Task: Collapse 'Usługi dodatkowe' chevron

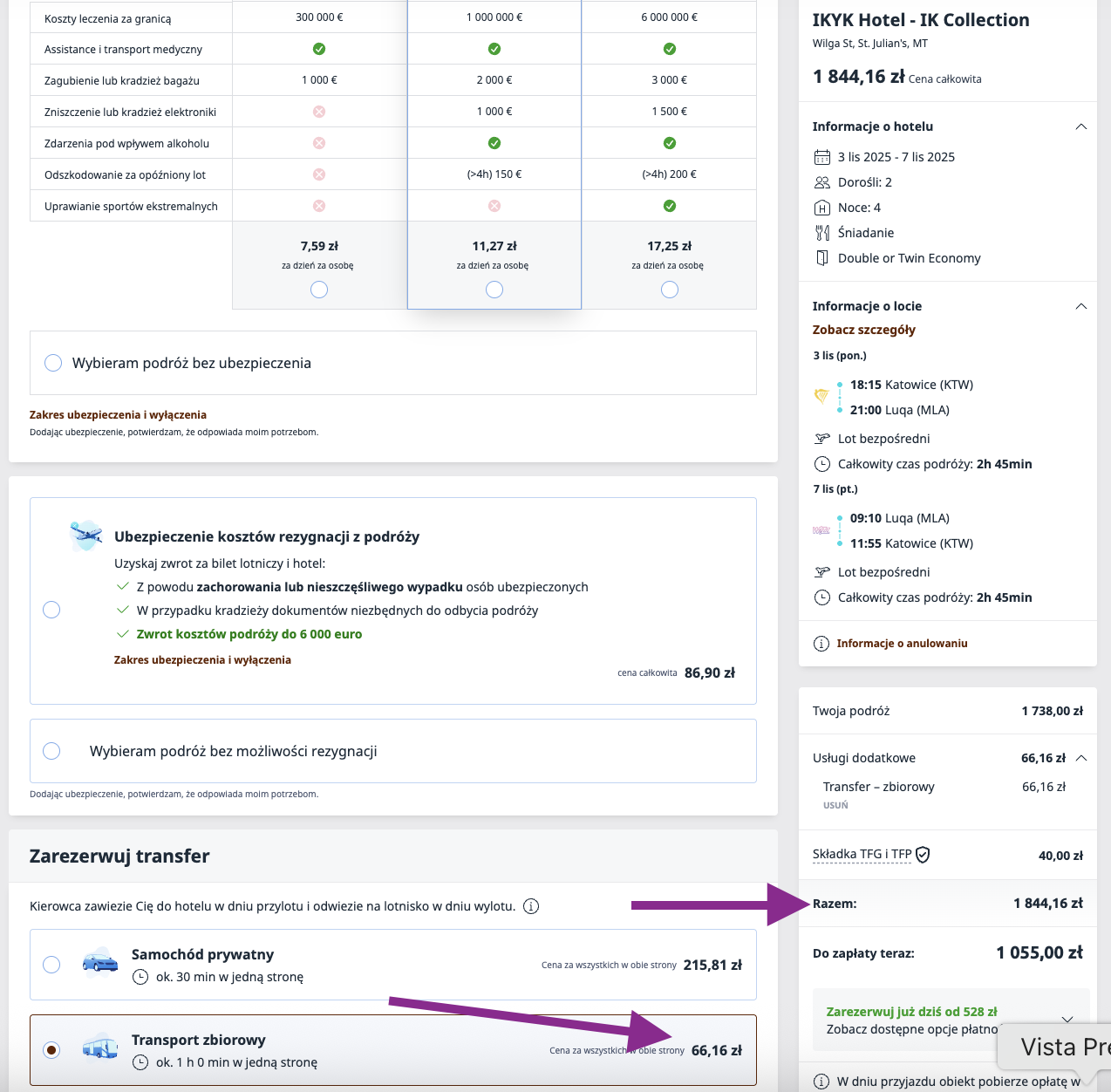Action: (x=1081, y=758)
